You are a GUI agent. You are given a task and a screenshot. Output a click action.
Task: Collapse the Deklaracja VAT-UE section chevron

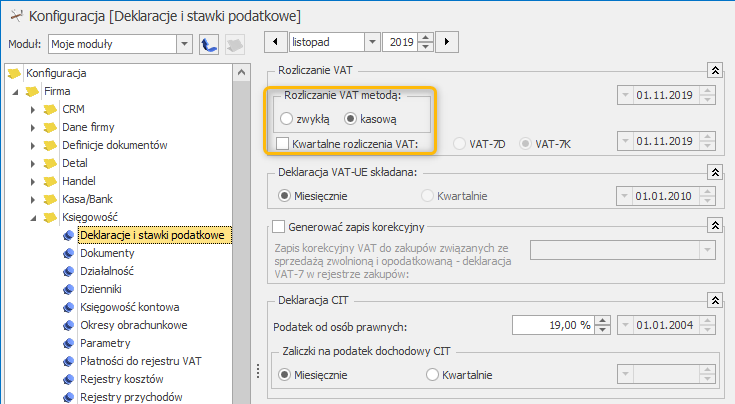[x=715, y=172]
